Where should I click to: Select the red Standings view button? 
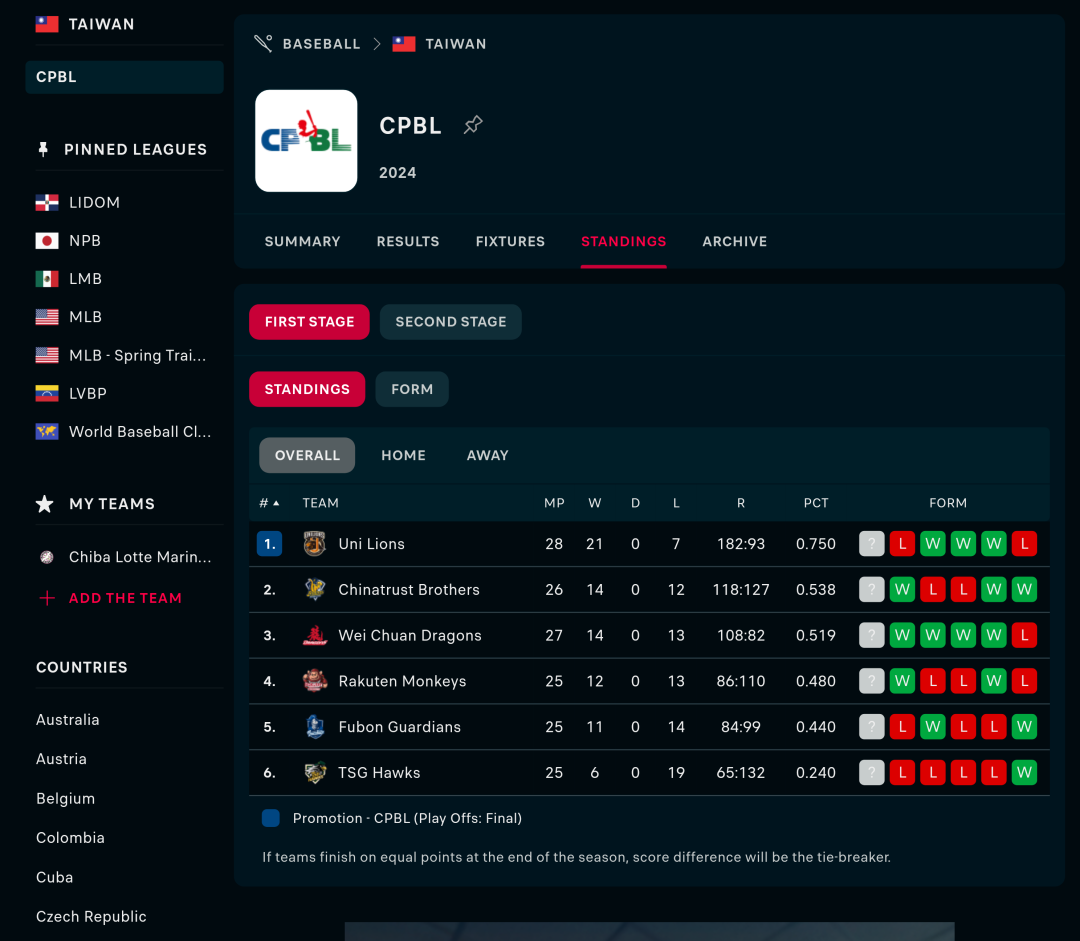pyautogui.click(x=307, y=389)
